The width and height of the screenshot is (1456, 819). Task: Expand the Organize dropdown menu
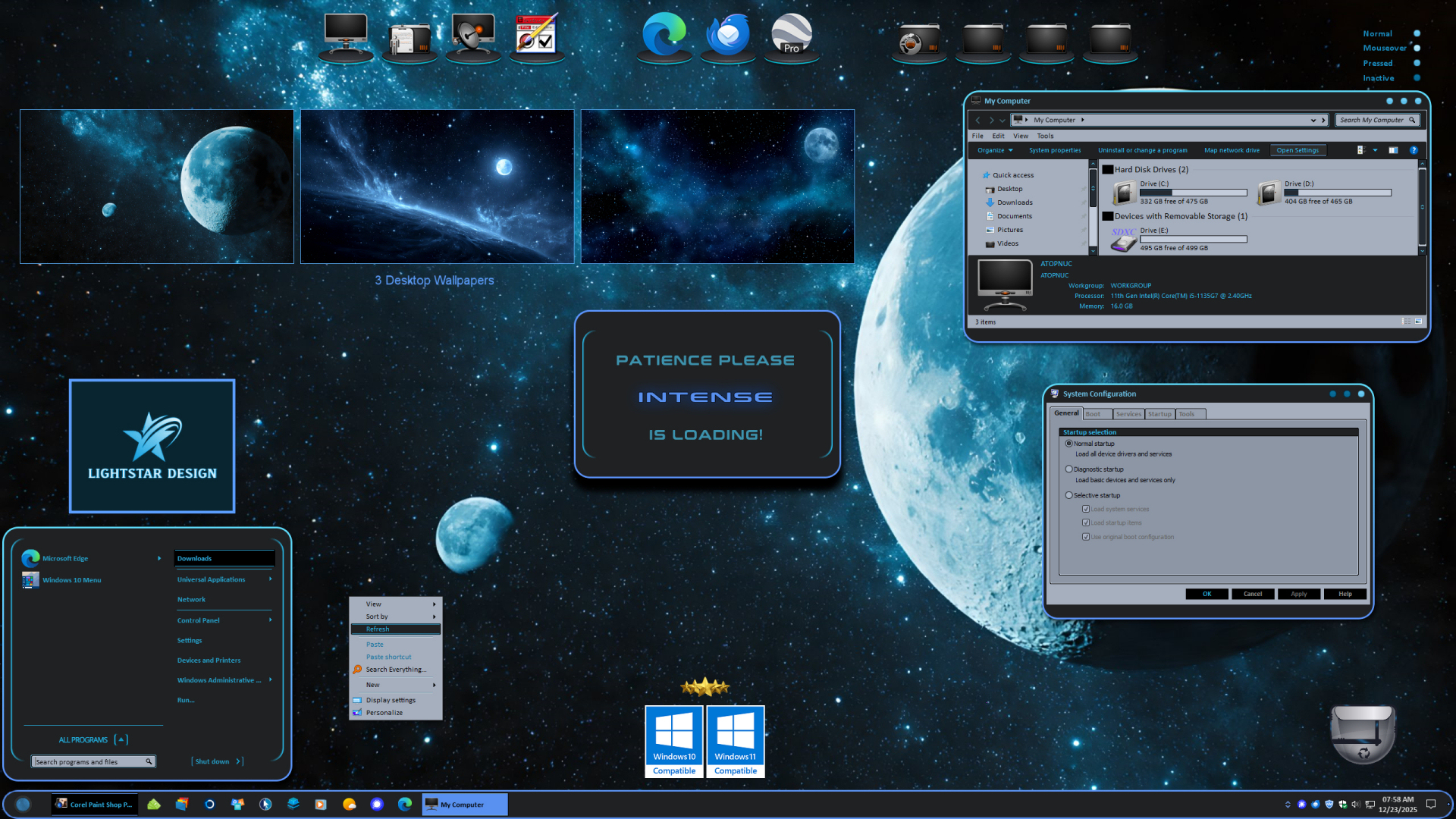[x=995, y=150]
